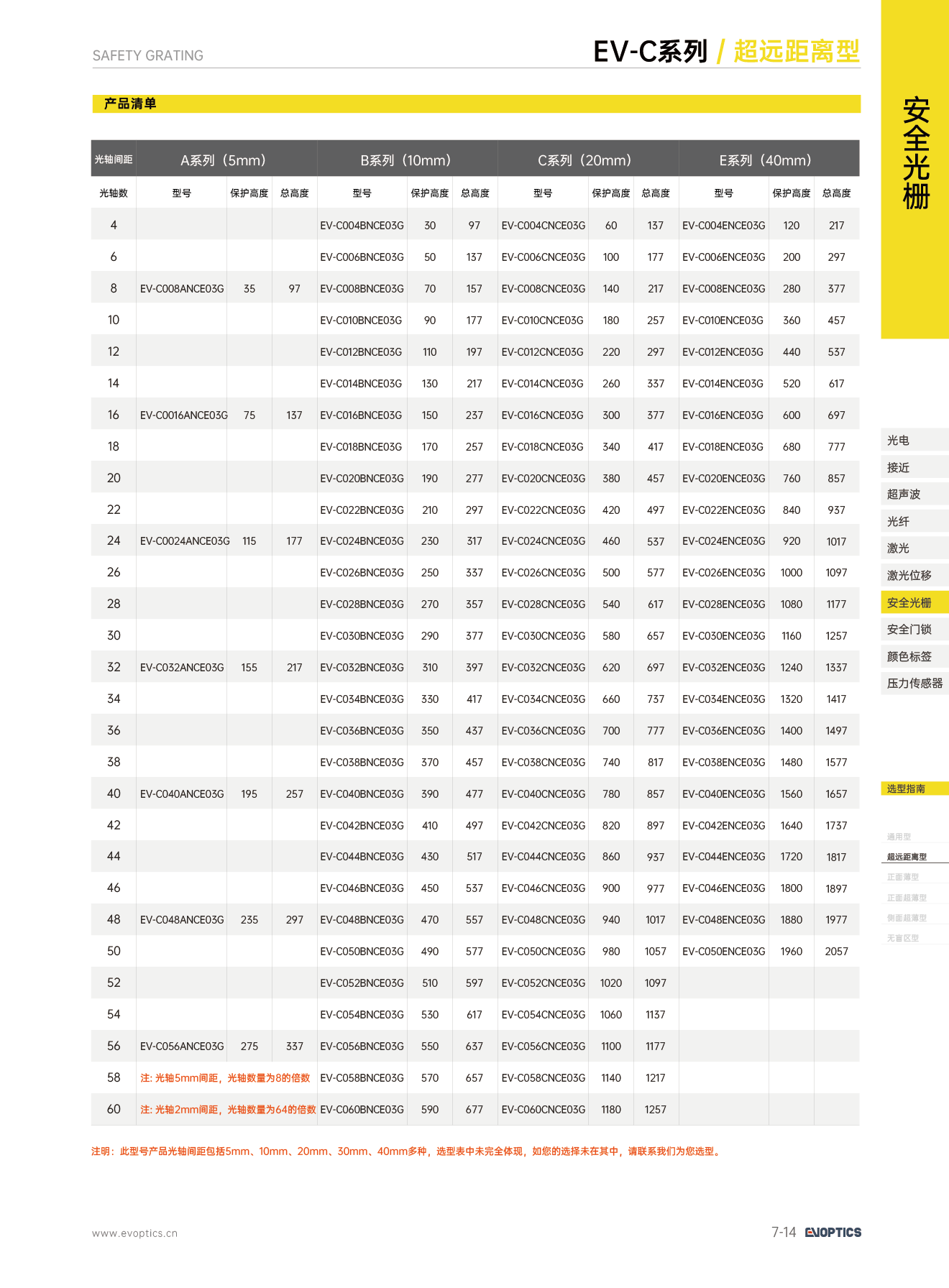949x1288 pixels.
Task: Select model EV-C004ENCE03G
Action: coord(724,226)
